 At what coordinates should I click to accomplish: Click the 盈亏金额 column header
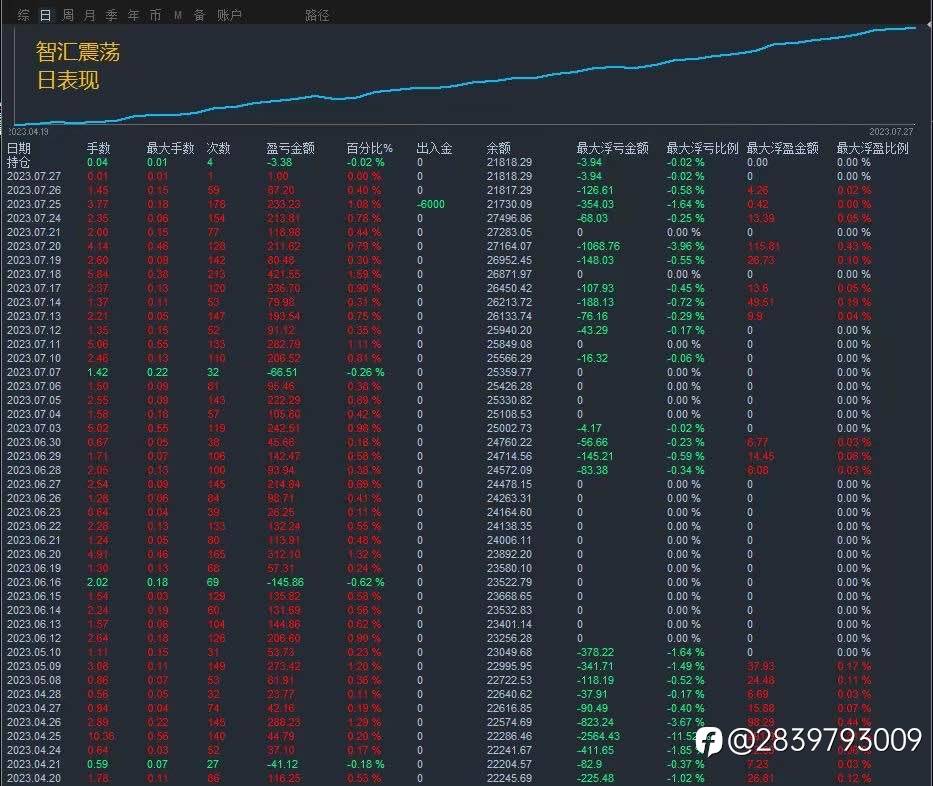290,148
